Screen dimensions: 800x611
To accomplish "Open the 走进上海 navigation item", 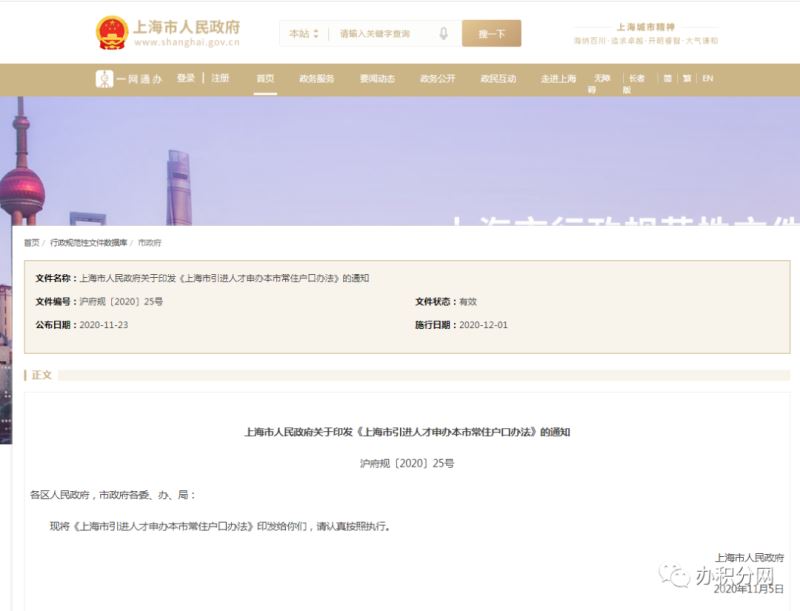I will (559, 78).
